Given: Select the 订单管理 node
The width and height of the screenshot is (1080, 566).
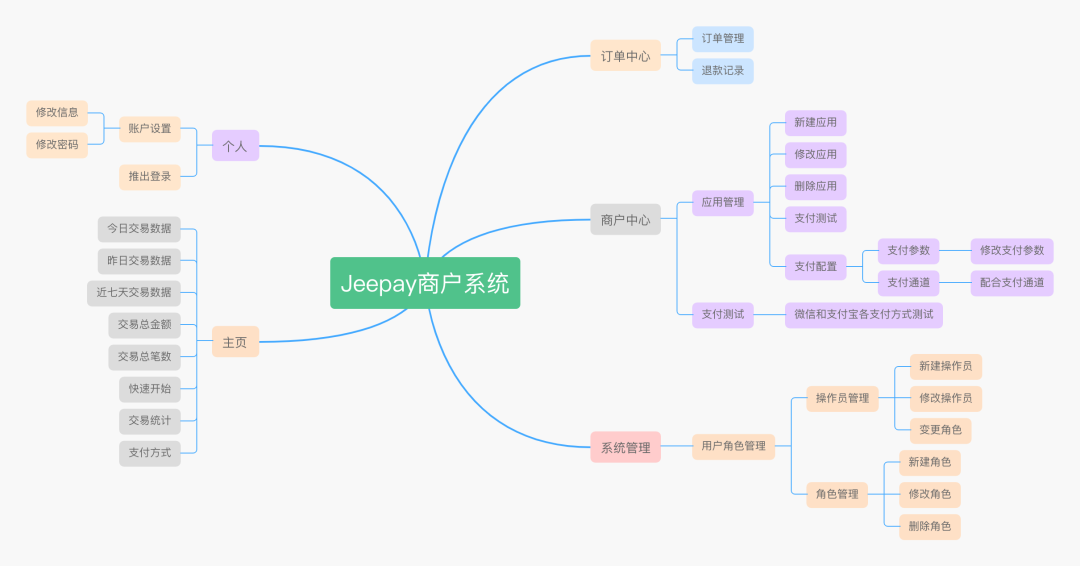Looking at the screenshot, I should pyautogui.click(x=723, y=39).
